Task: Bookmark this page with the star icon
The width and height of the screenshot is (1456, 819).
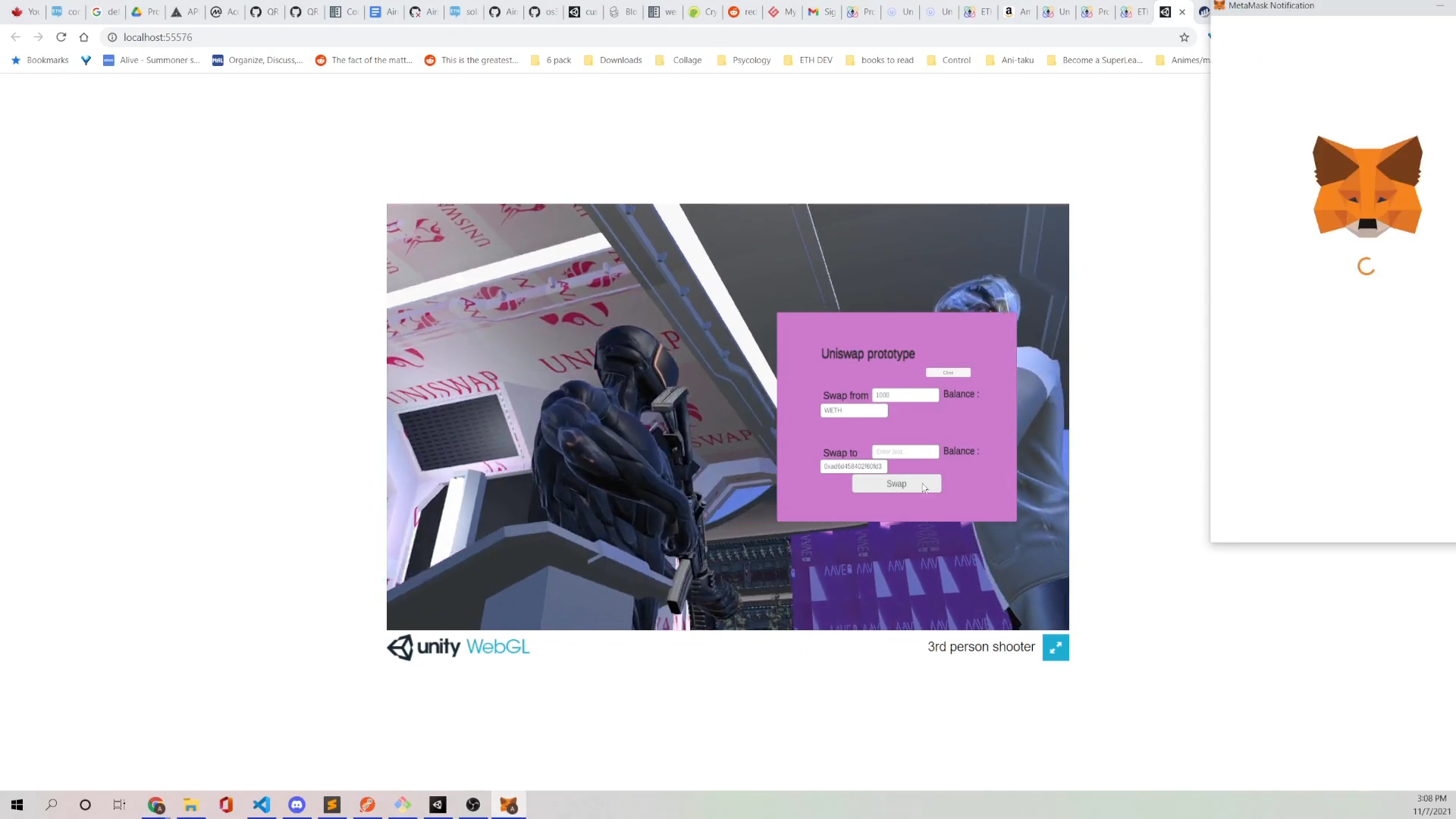Action: 1184,37
